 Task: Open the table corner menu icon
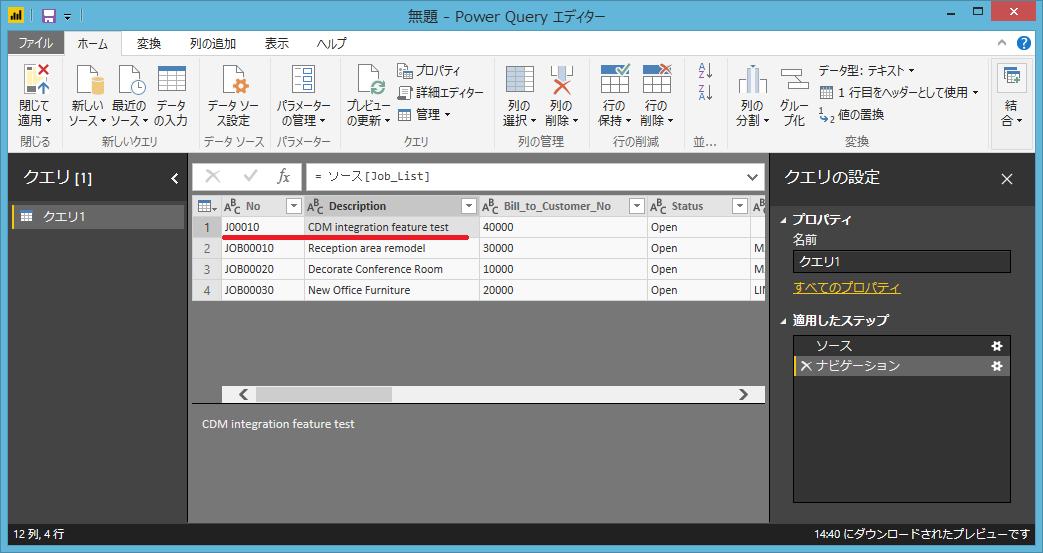click(x=208, y=206)
